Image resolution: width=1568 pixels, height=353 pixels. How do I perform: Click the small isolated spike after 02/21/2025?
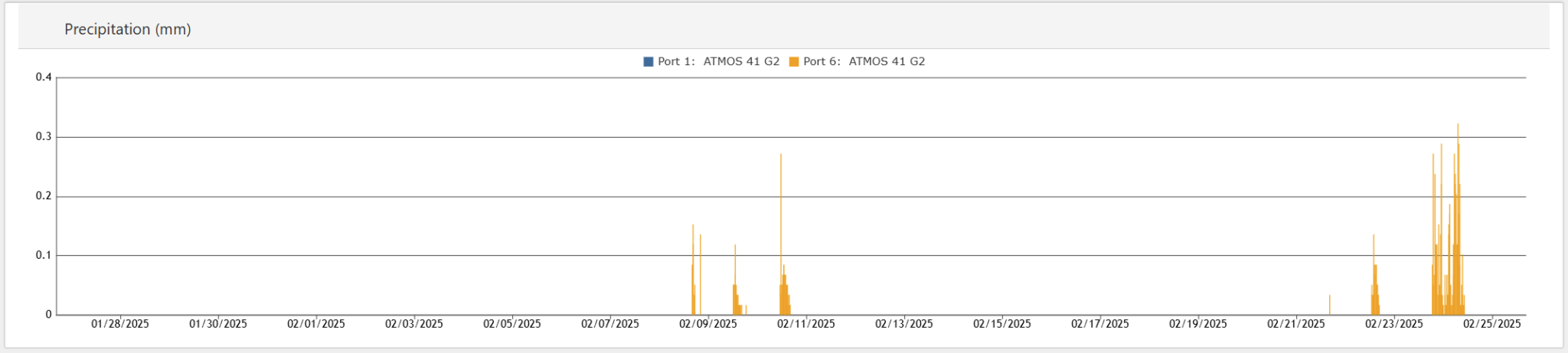tap(1330, 305)
